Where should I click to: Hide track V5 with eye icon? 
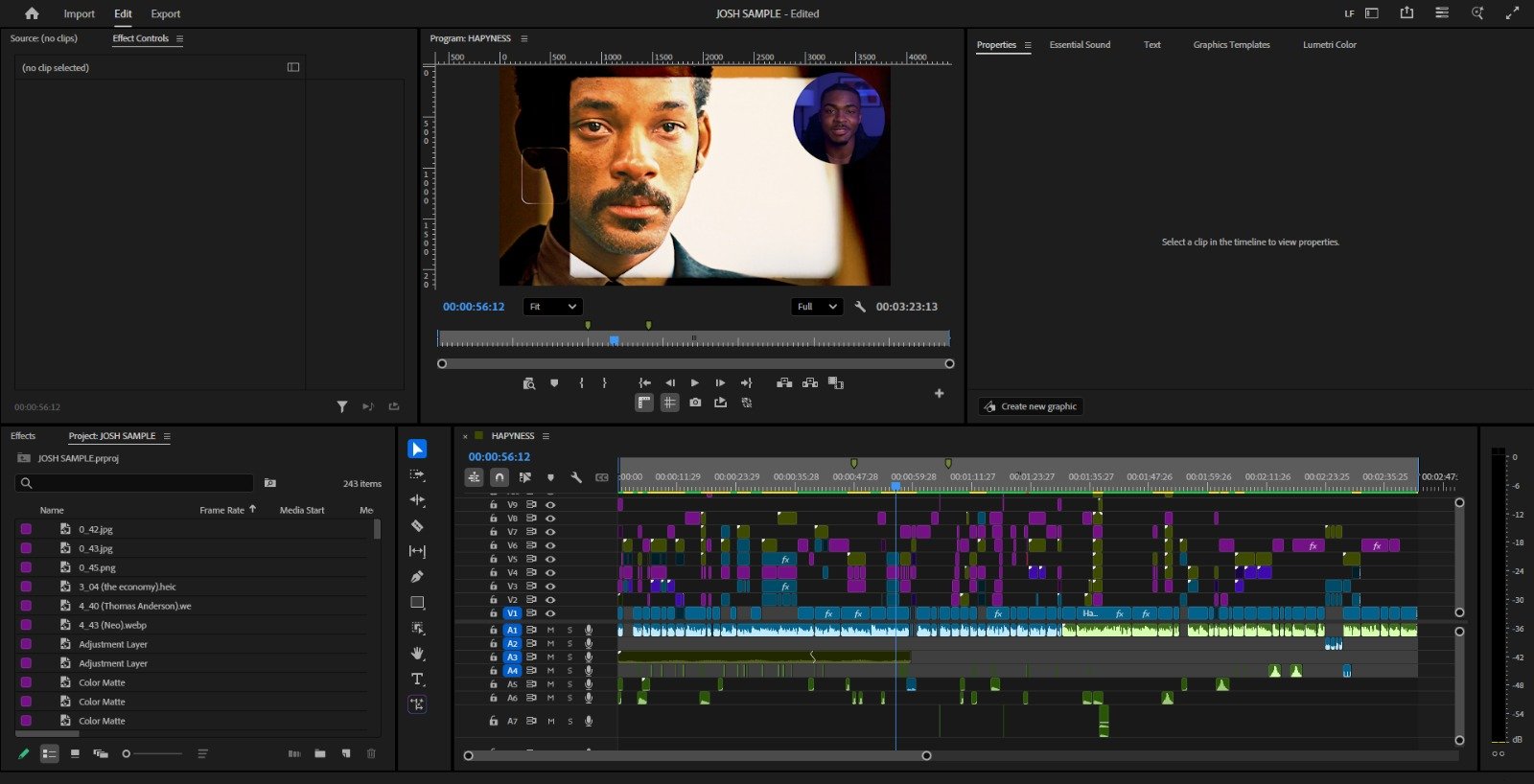(x=550, y=559)
